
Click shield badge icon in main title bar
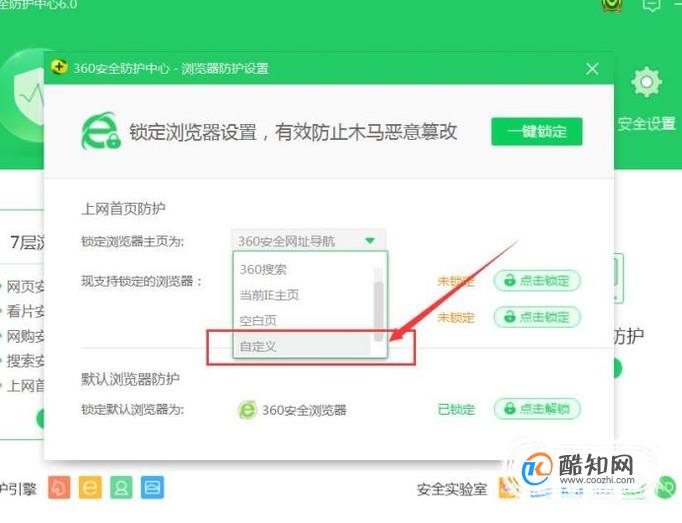pos(612,5)
